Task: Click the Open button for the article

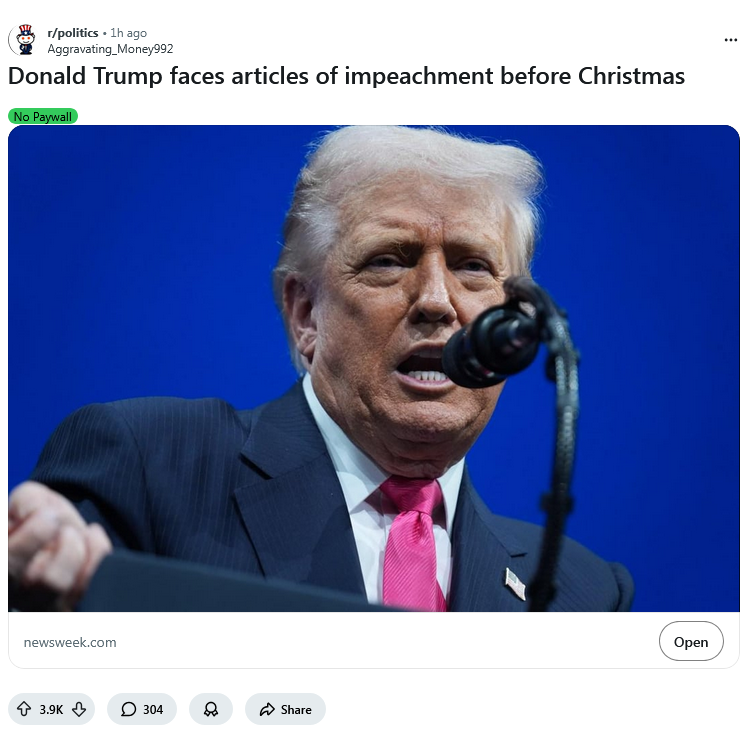Action: (x=691, y=641)
